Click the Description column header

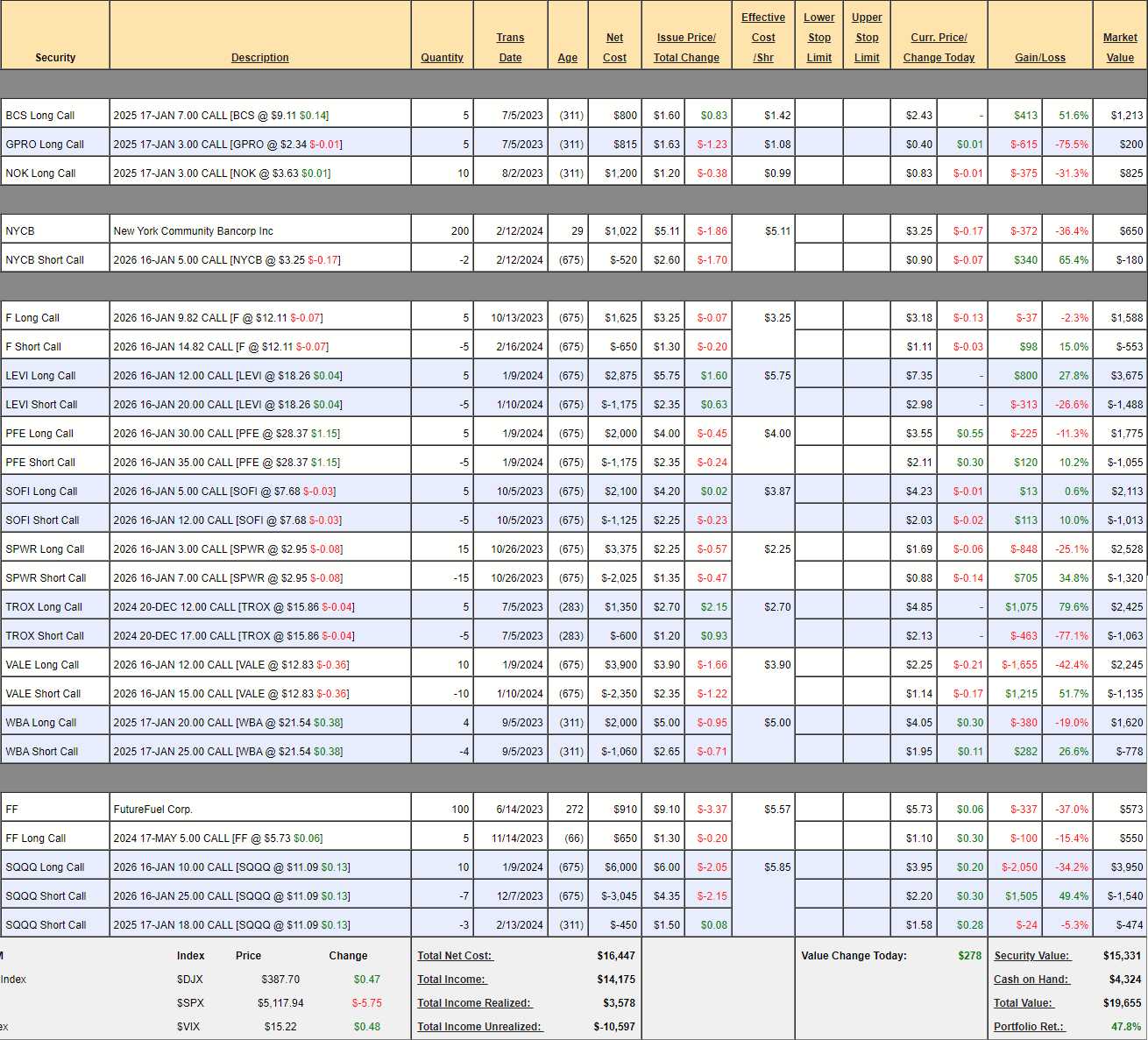tap(259, 58)
